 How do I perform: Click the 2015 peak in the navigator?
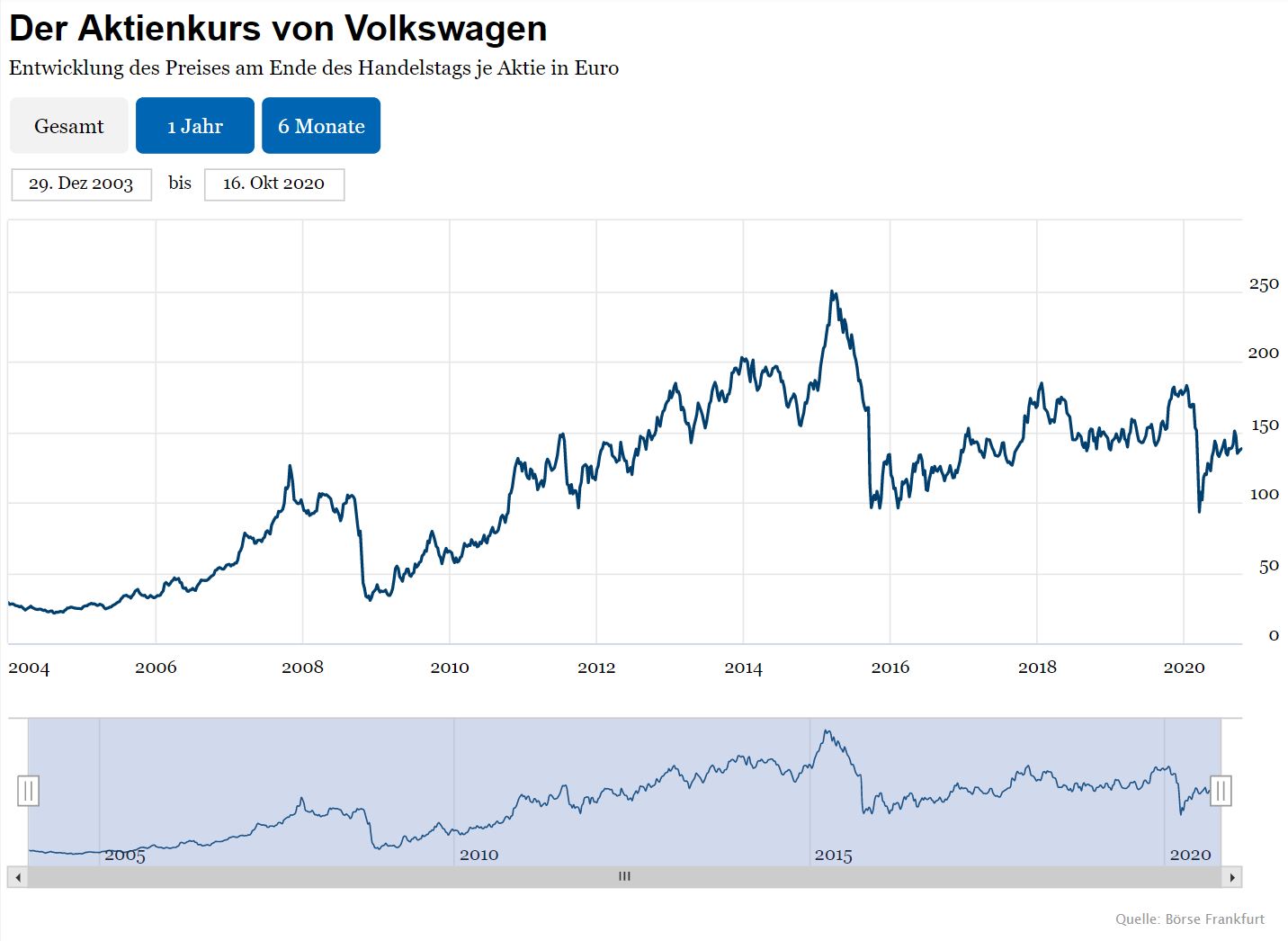[x=828, y=732]
